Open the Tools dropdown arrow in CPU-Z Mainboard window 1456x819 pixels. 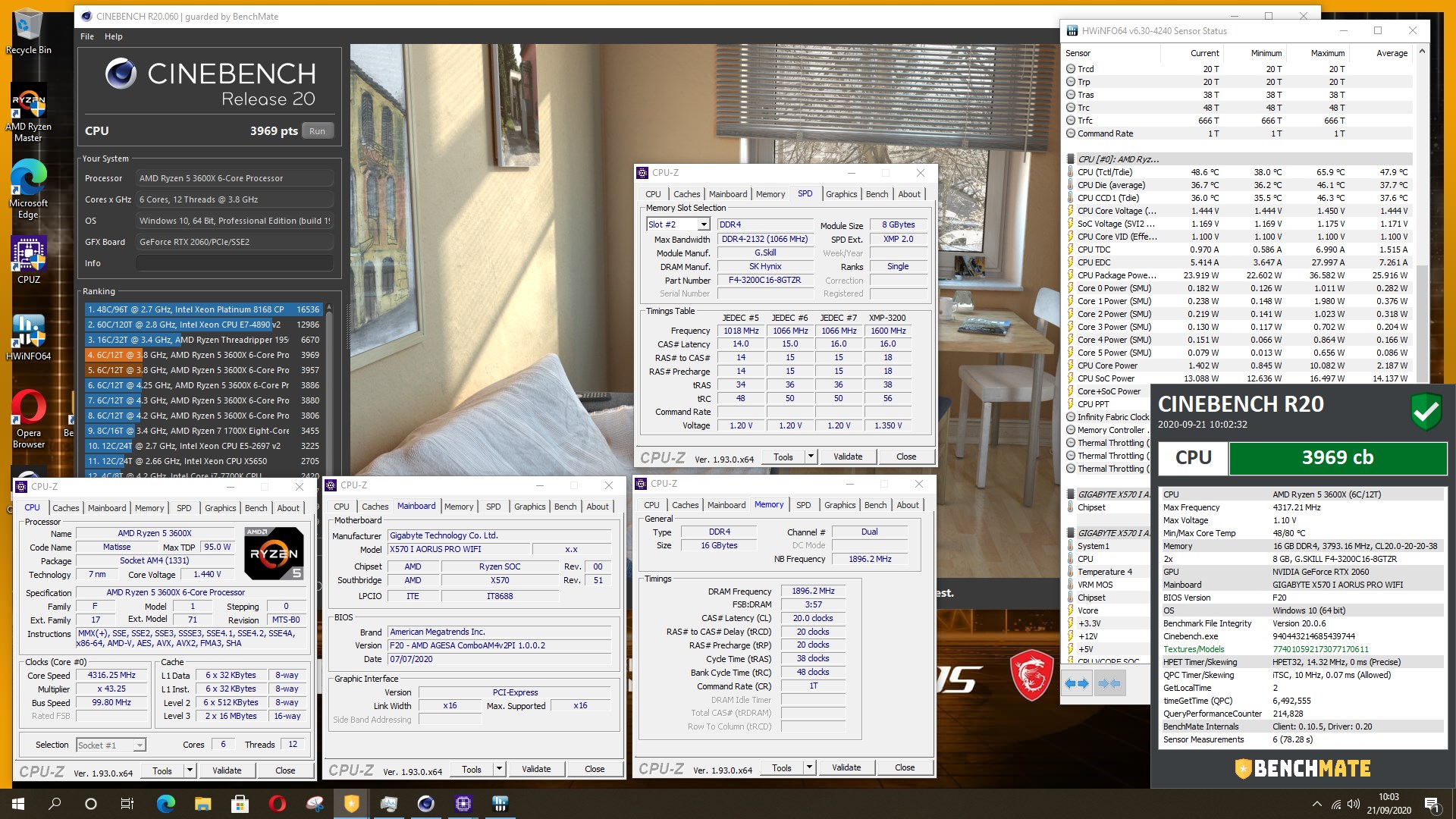499,769
